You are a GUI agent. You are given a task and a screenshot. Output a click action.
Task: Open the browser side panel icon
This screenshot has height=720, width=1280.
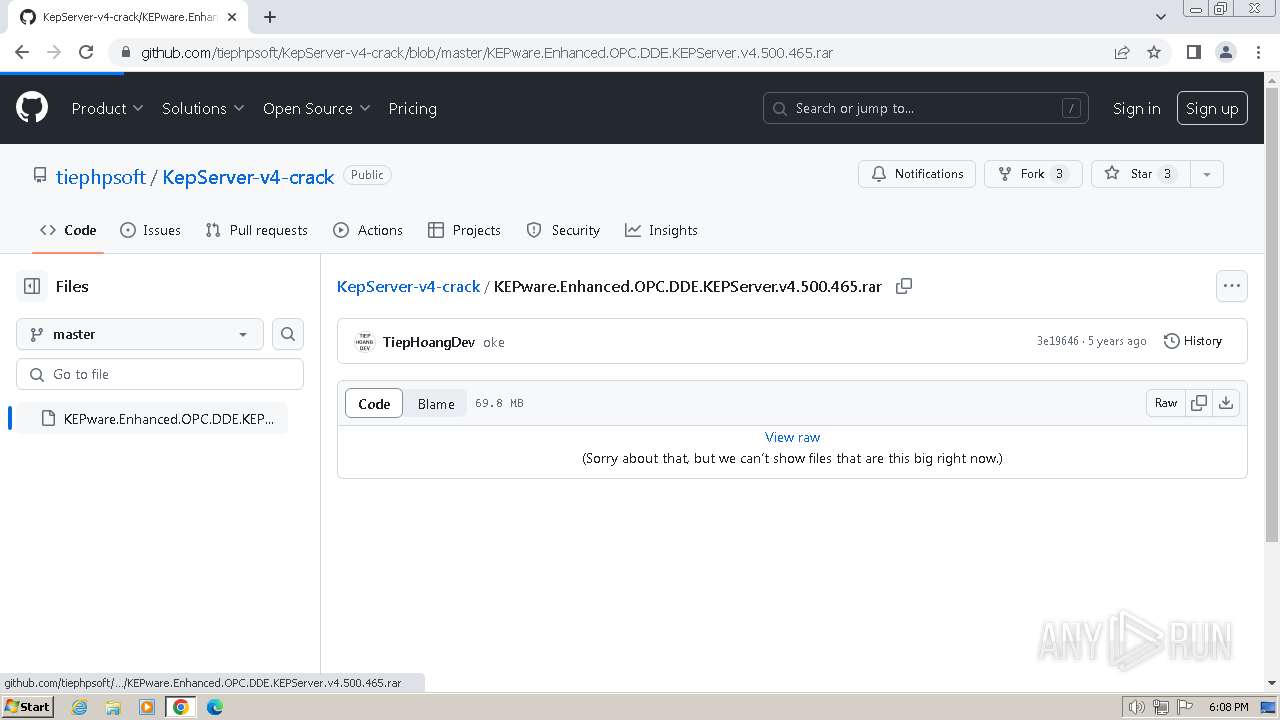[1193, 52]
